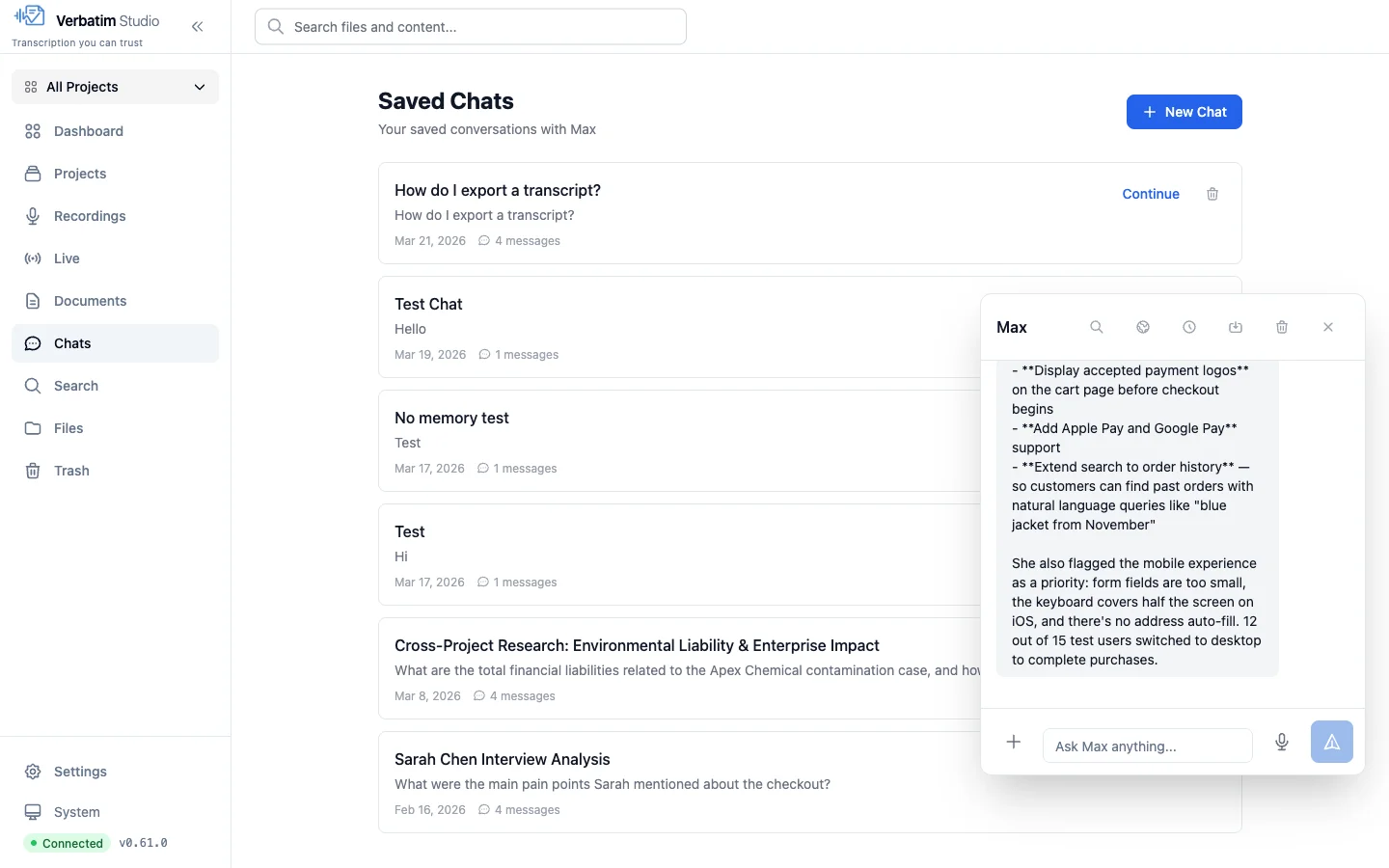Click the microphone icon beside Ask Max

1282,742
